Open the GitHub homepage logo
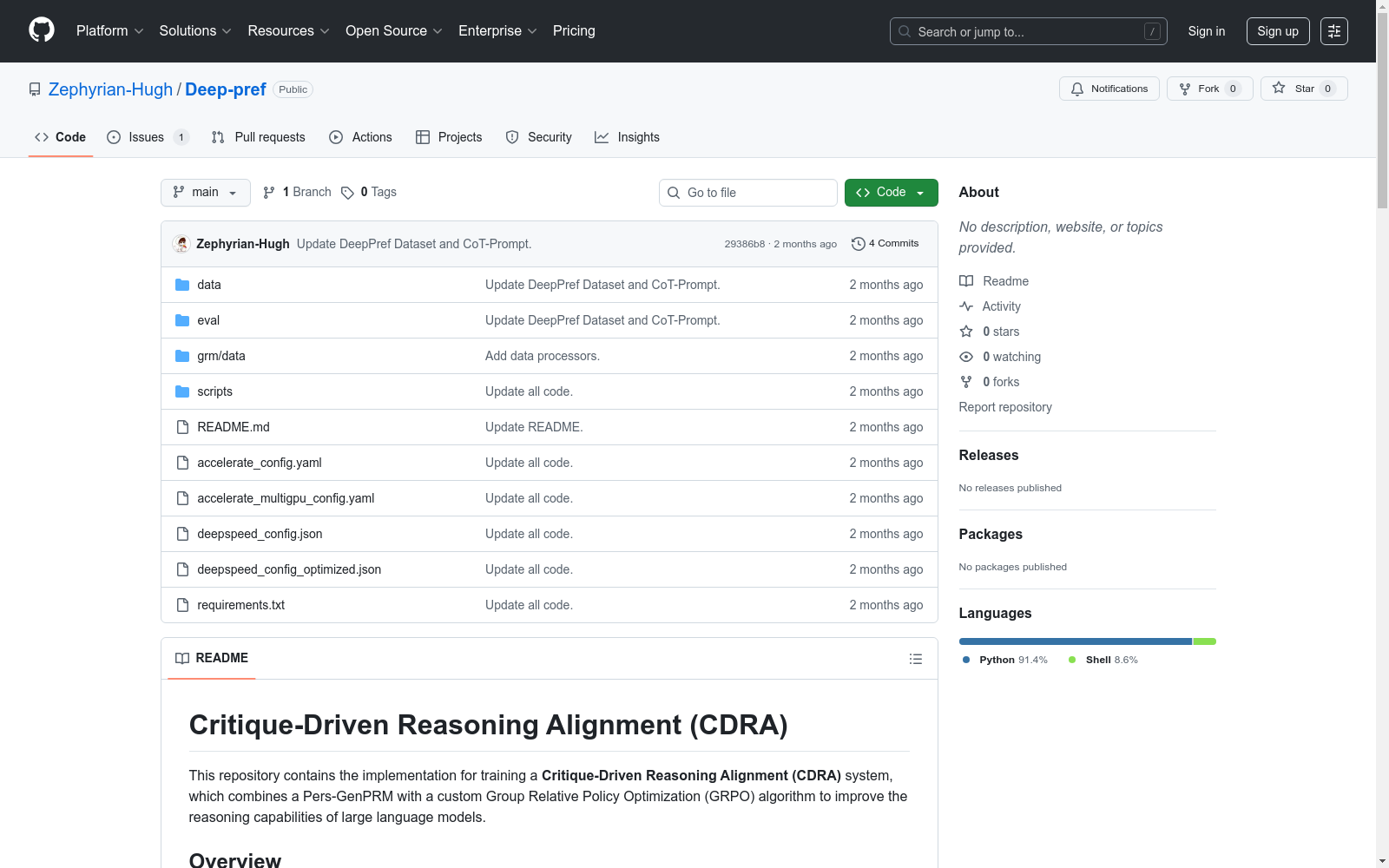 tap(42, 30)
